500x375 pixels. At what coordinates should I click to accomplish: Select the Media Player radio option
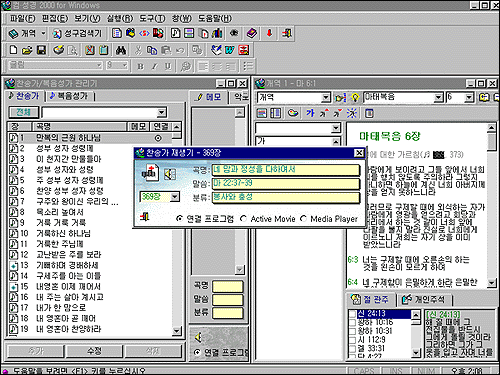tap(303, 219)
